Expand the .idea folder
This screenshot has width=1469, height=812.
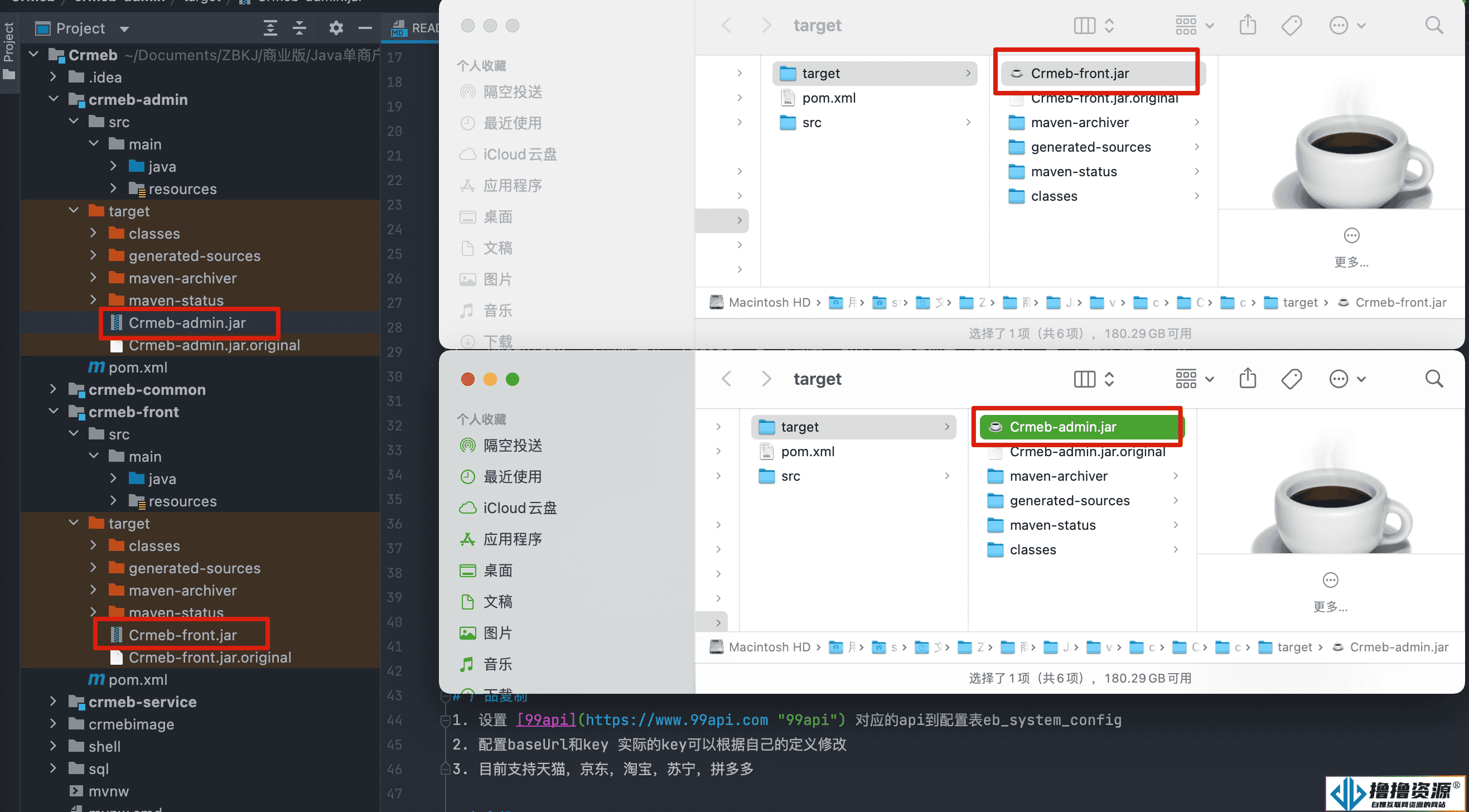(x=54, y=77)
